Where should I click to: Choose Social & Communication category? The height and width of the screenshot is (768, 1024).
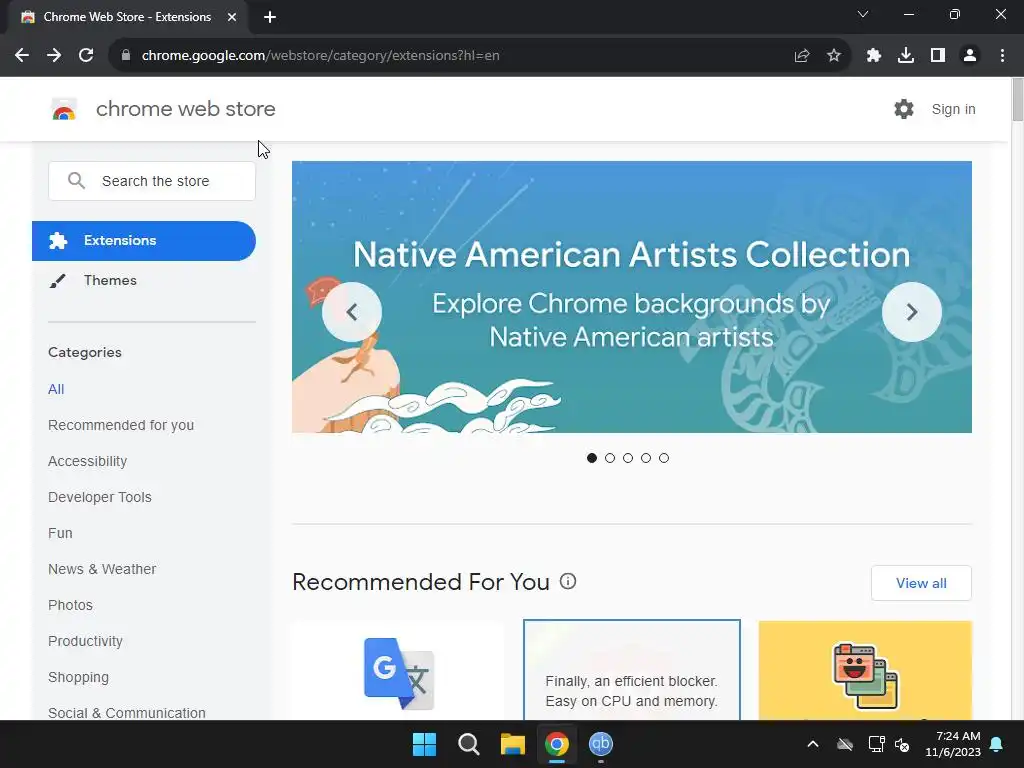click(x=127, y=712)
